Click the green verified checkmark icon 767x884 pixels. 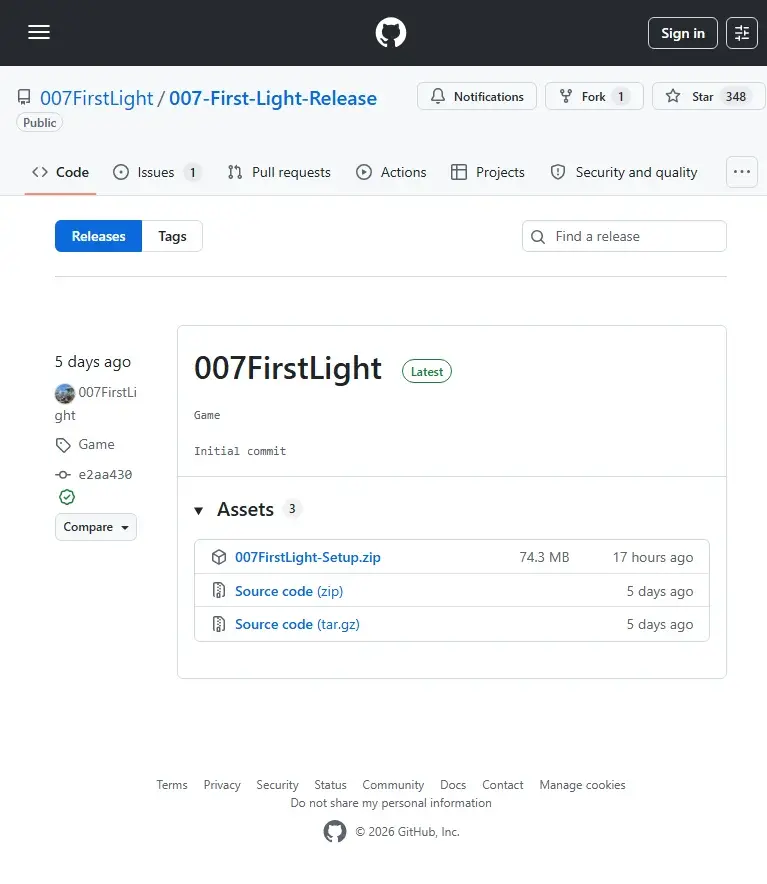tap(67, 497)
